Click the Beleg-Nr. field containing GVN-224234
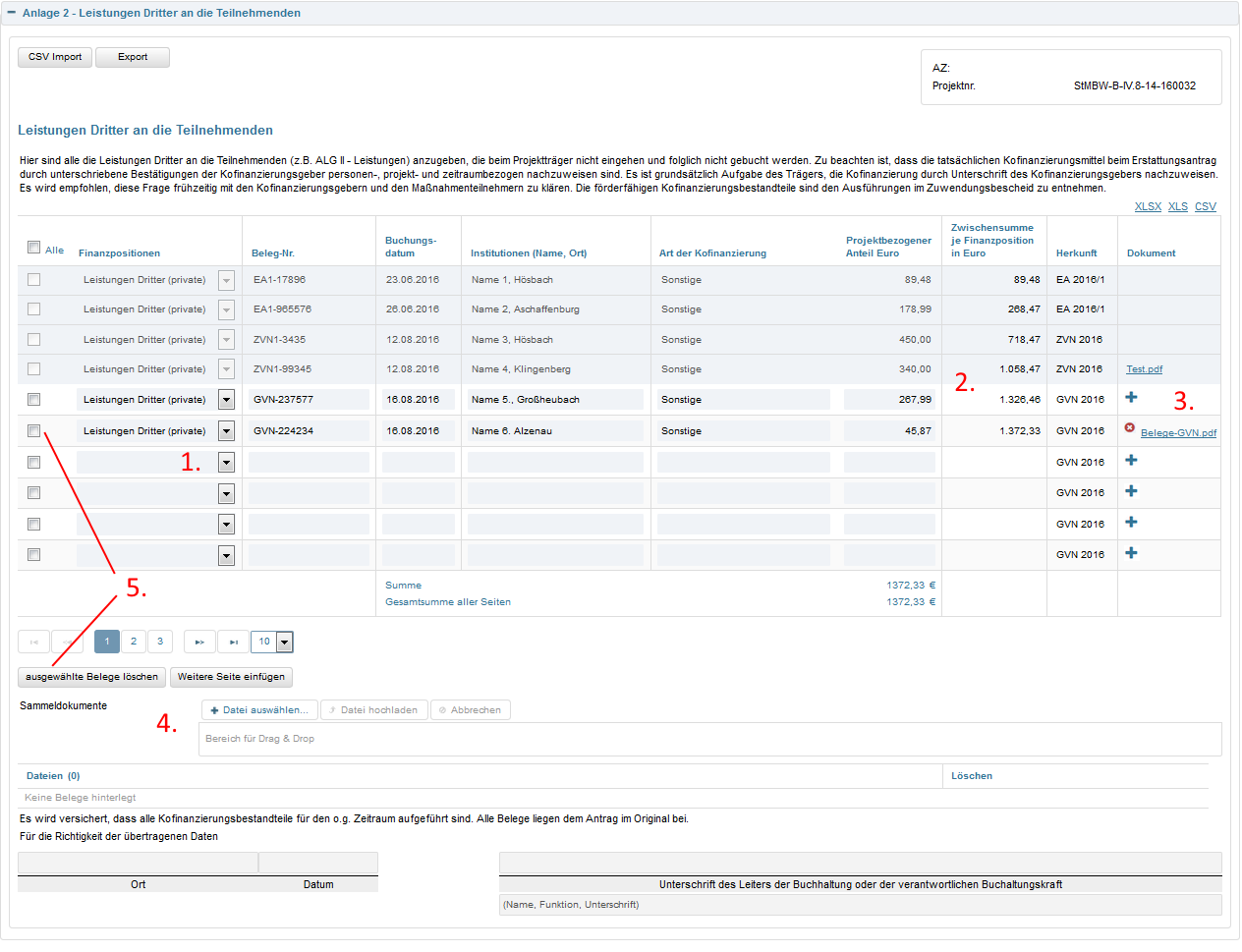This screenshot has width=1242, height=952. pos(309,431)
